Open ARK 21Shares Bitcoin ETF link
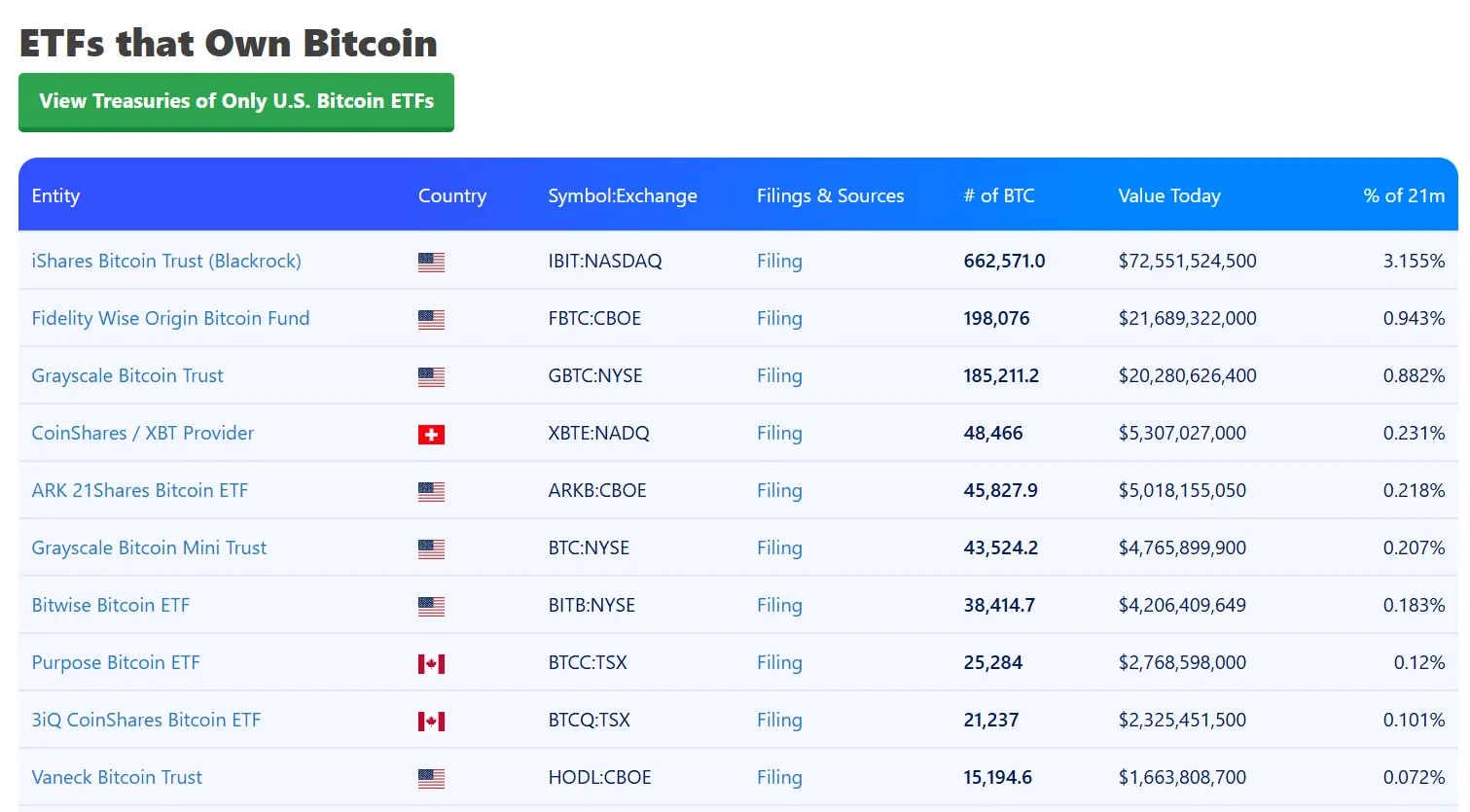The image size is (1470, 812). coord(140,490)
